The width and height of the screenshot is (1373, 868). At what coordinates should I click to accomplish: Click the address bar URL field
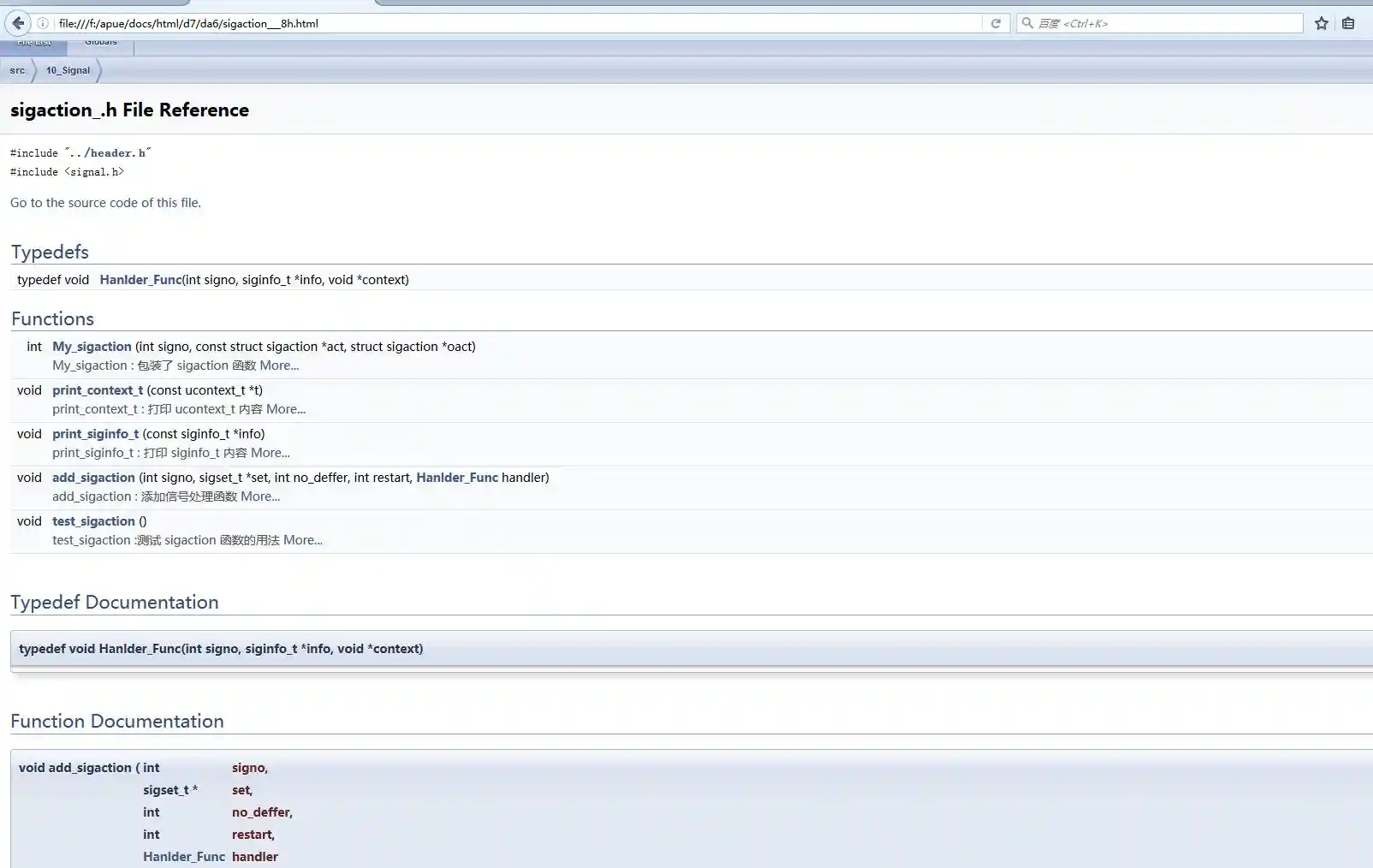[514, 23]
